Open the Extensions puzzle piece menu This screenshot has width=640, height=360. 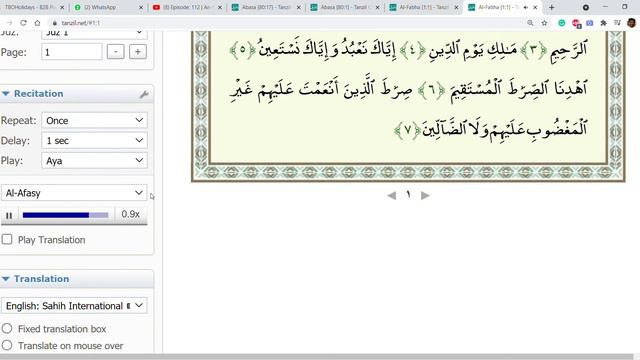coord(603,23)
